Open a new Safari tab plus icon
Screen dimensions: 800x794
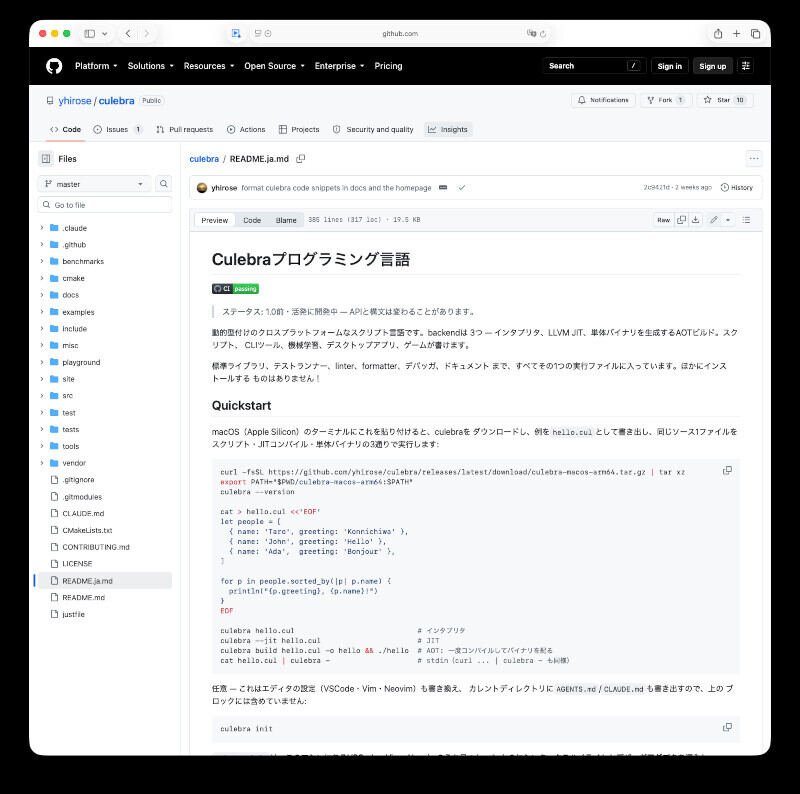(x=736, y=34)
